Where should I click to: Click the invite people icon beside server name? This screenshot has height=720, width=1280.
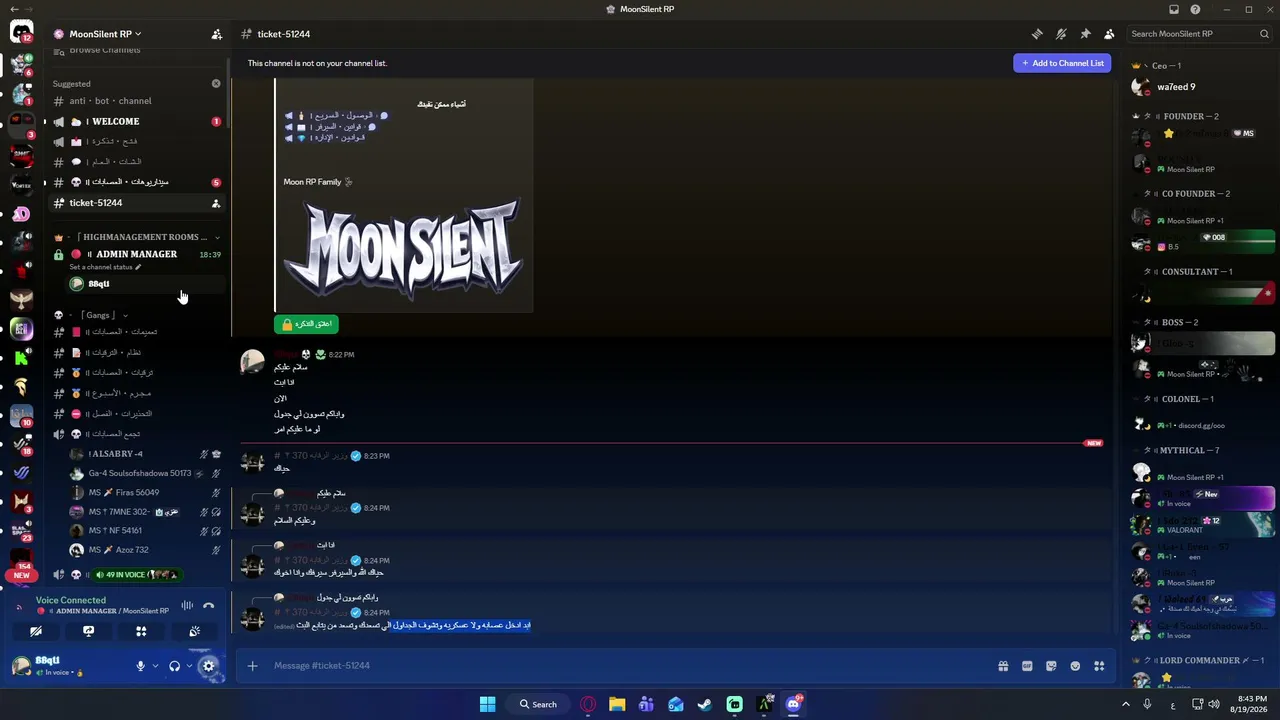[x=216, y=34]
